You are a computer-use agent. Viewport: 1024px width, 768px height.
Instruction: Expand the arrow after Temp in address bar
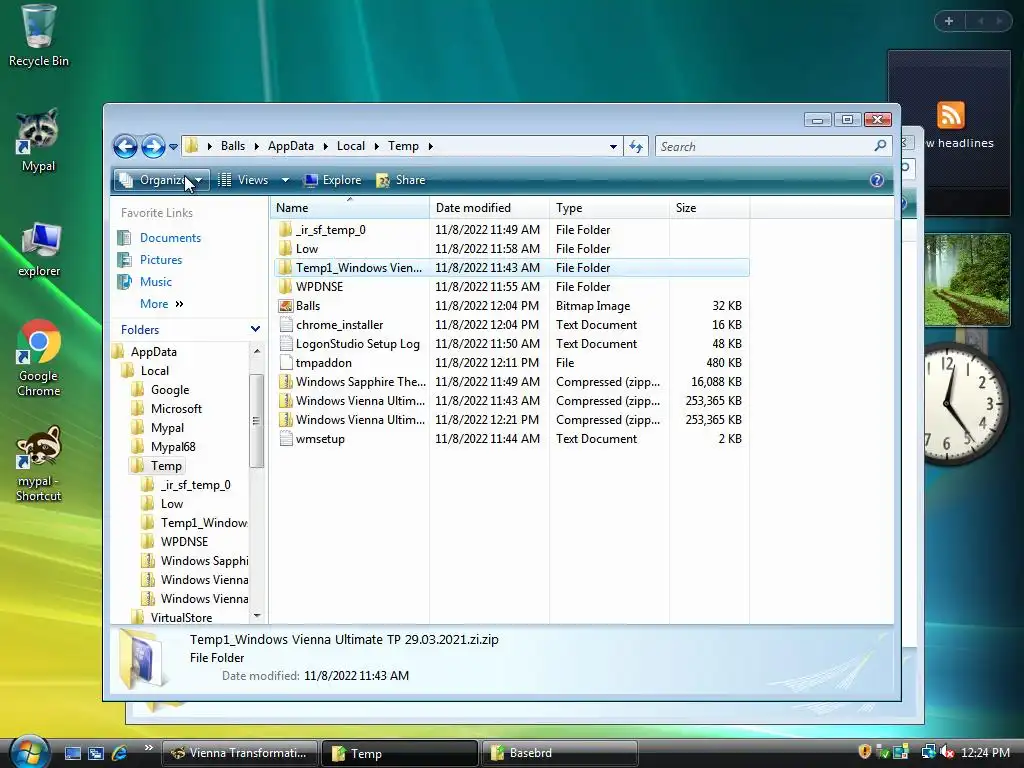[430, 146]
